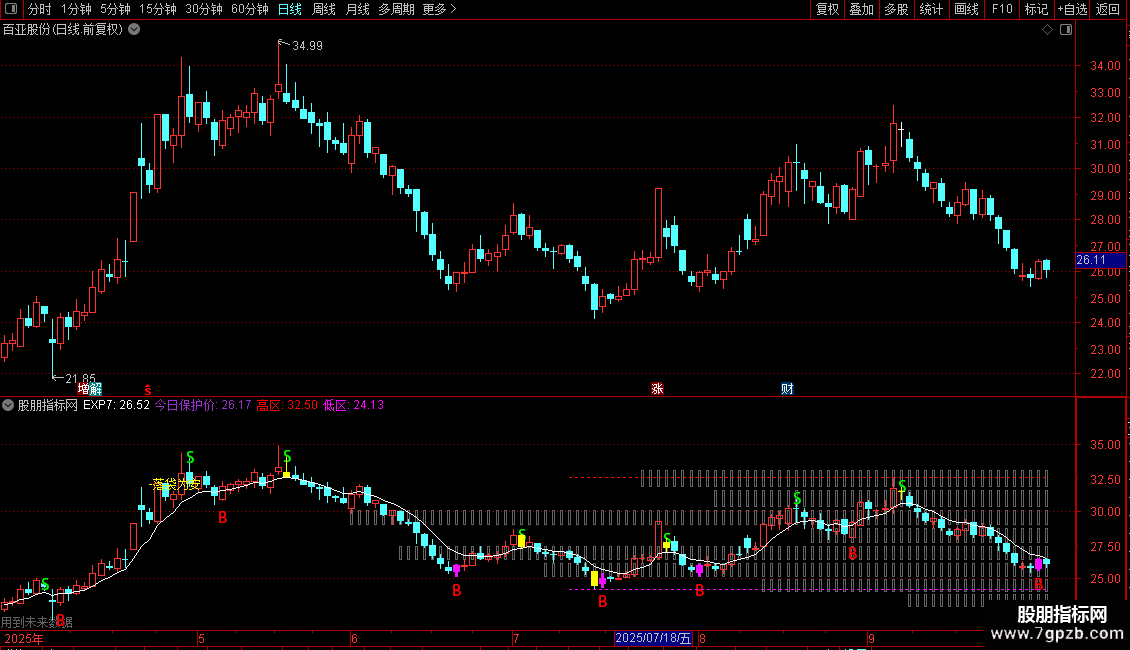The image size is (1130, 650).
Task: Click the 2025年 label on time axis
Action: [24, 638]
